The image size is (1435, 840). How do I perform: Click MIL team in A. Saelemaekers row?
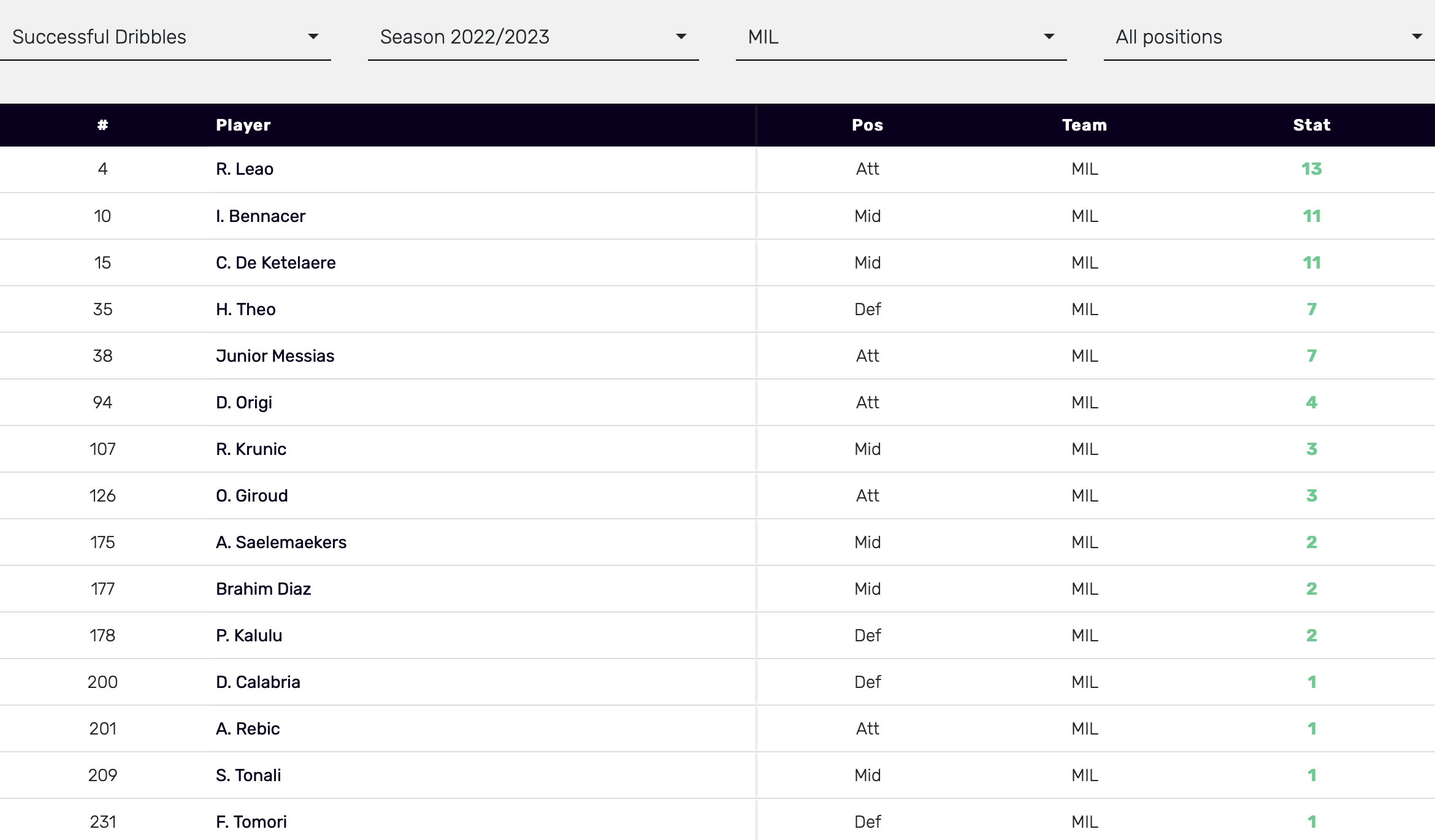[1084, 542]
